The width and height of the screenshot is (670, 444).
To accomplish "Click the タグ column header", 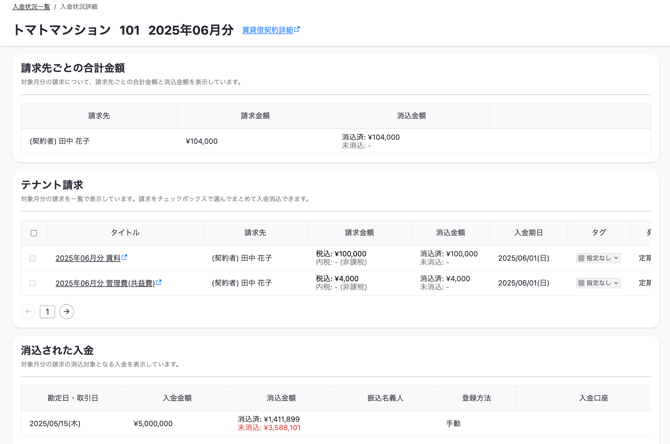I will click(x=599, y=232).
